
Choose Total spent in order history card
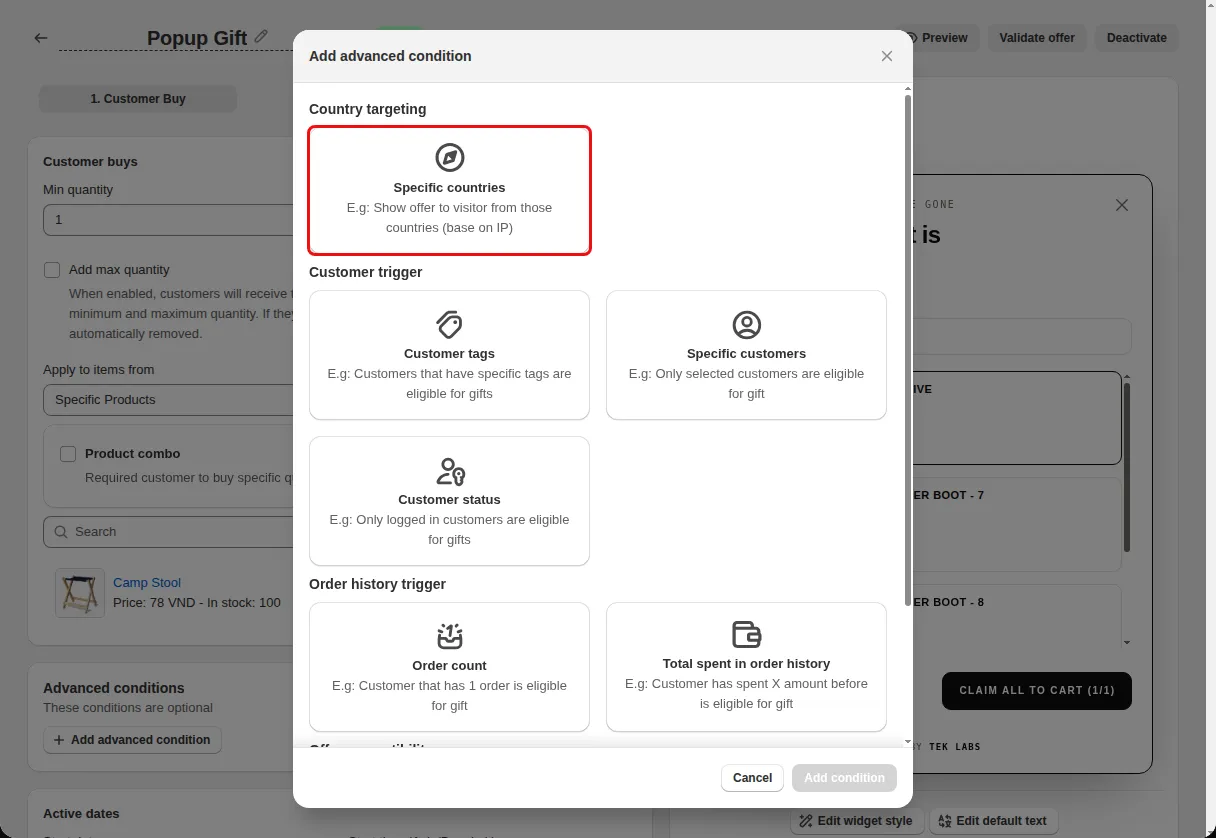pos(746,667)
